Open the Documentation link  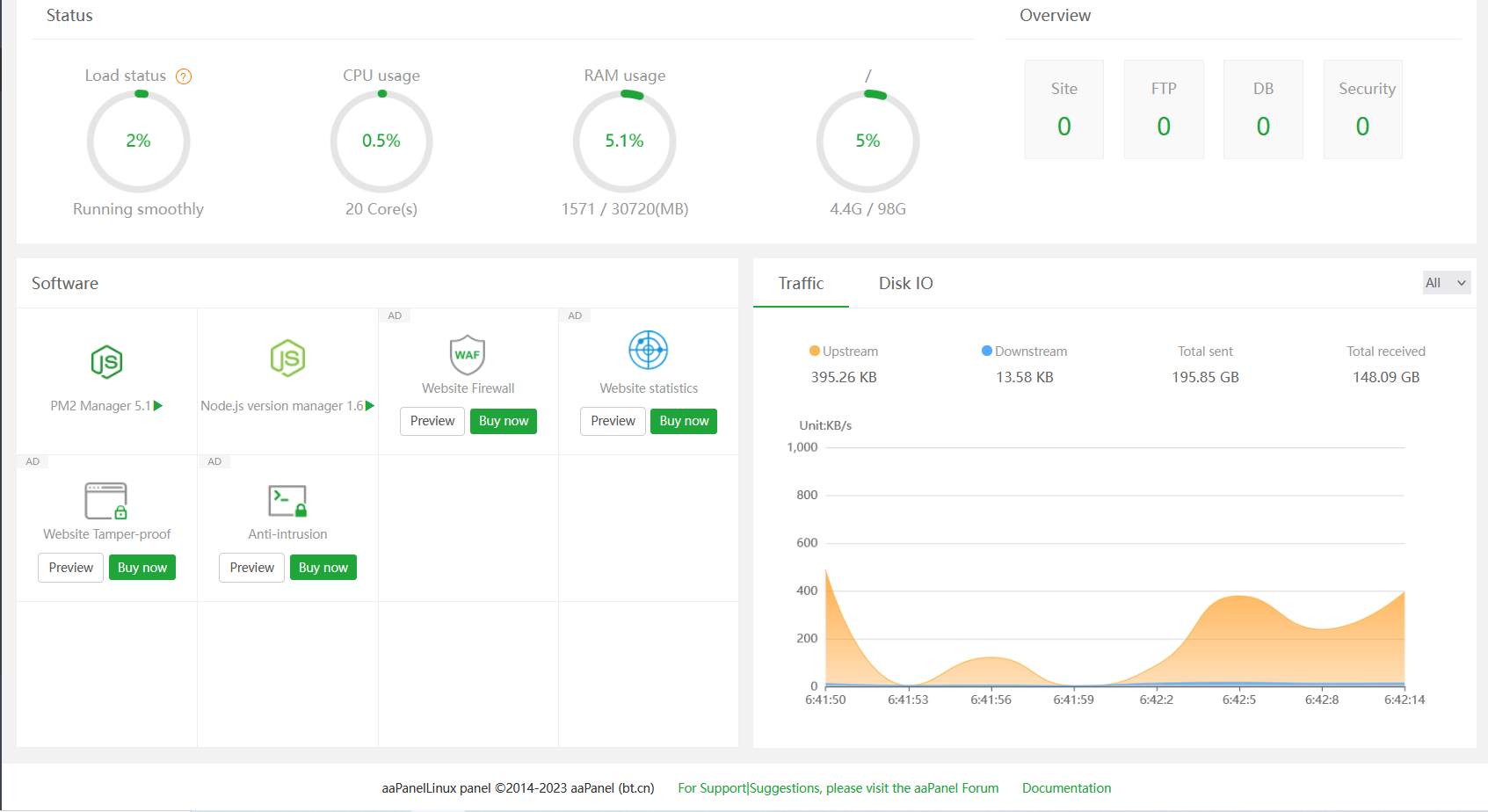1066,788
